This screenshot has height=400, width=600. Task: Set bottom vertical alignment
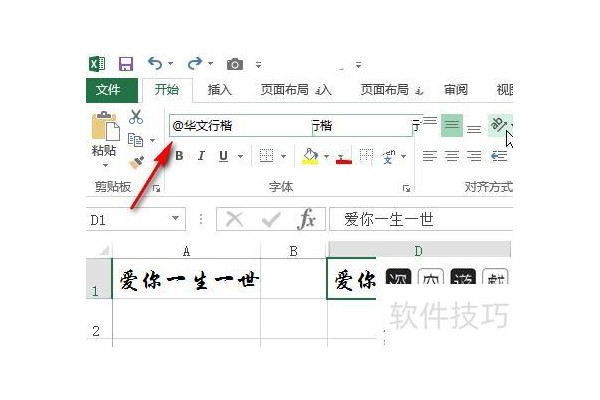coord(474,129)
